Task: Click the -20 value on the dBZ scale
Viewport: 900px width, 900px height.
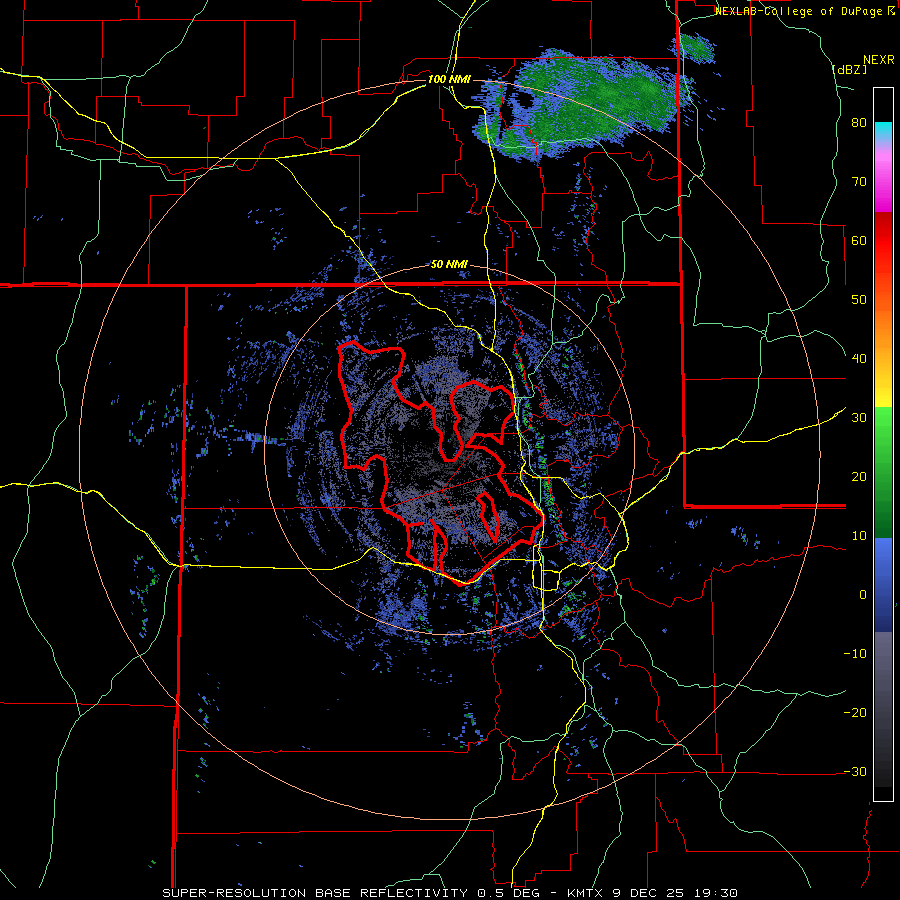Action: point(855,713)
